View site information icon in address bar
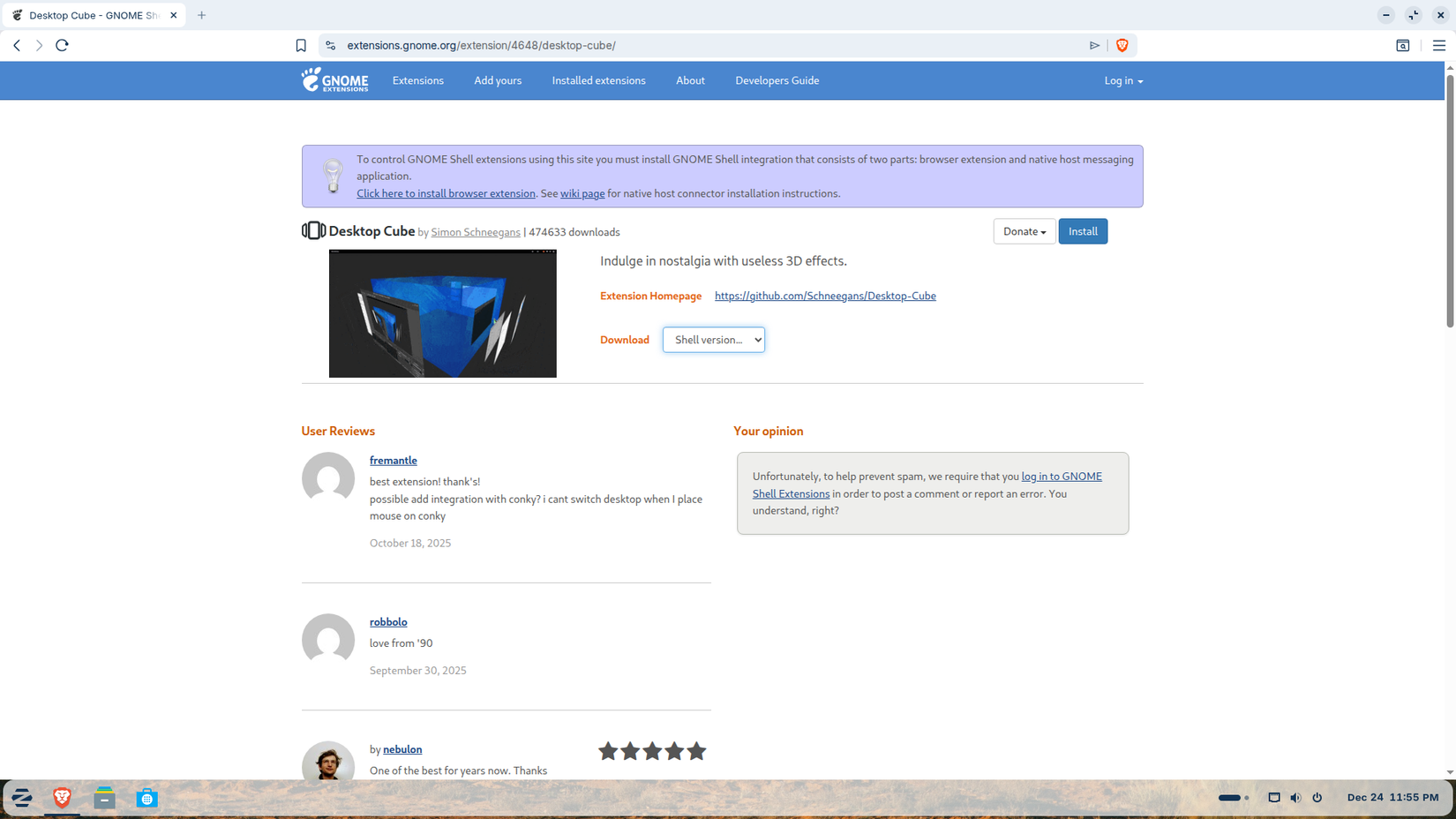Image resolution: width=1456 pixels, height=819 pixels. (x=331, y=45)
